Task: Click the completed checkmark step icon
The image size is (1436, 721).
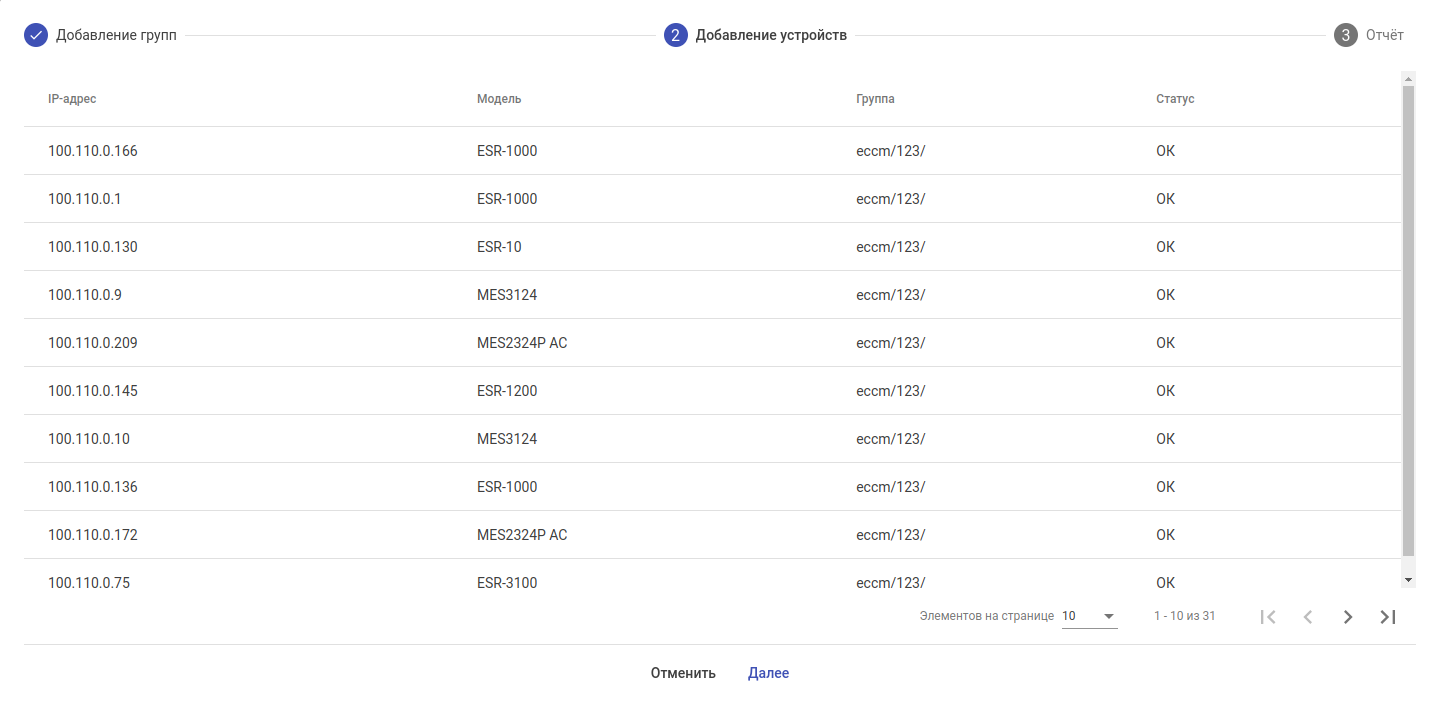Action: pyautogui.click(x=36, y=35)
